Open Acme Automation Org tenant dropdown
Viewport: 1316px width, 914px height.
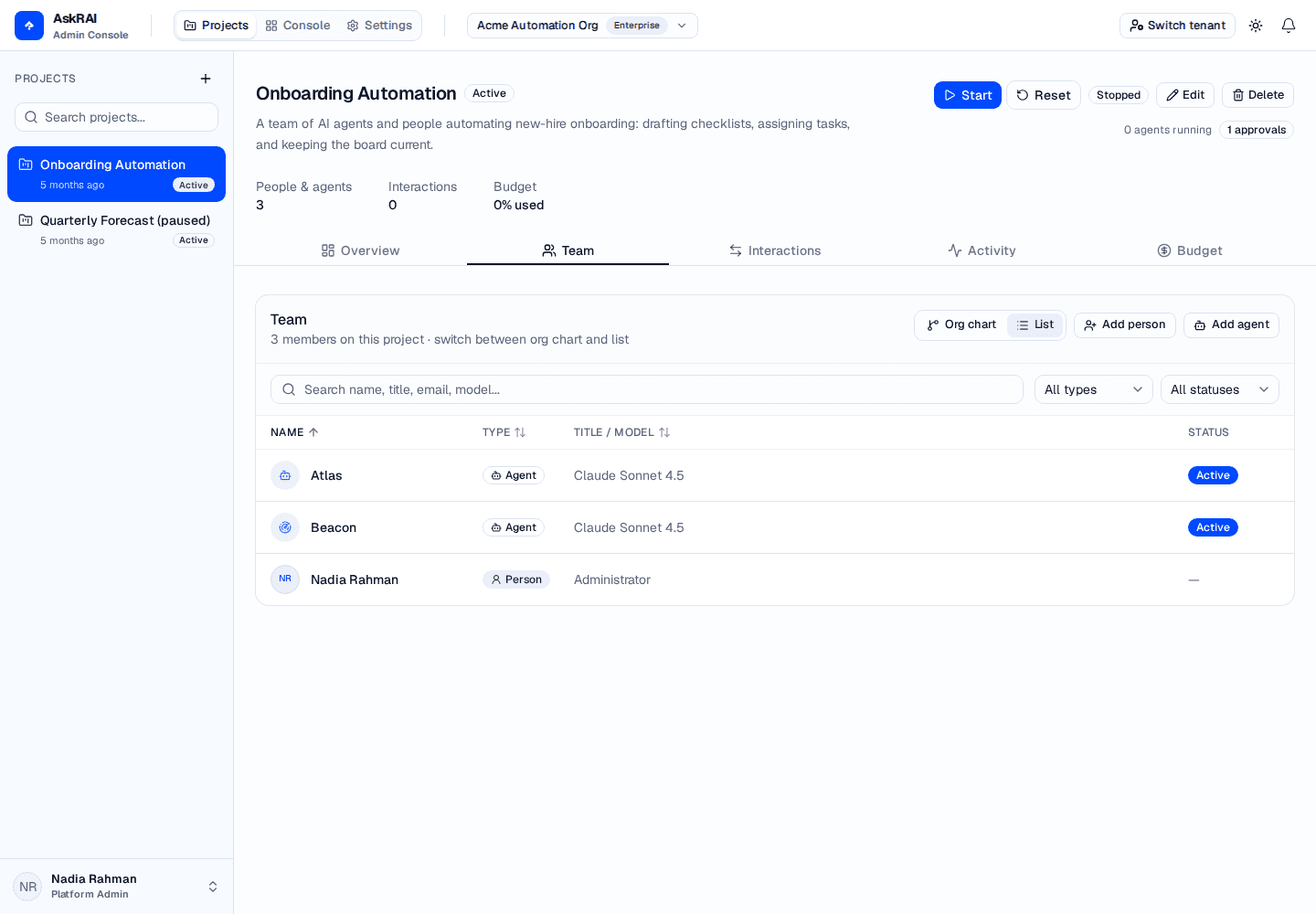coord(582,26)
